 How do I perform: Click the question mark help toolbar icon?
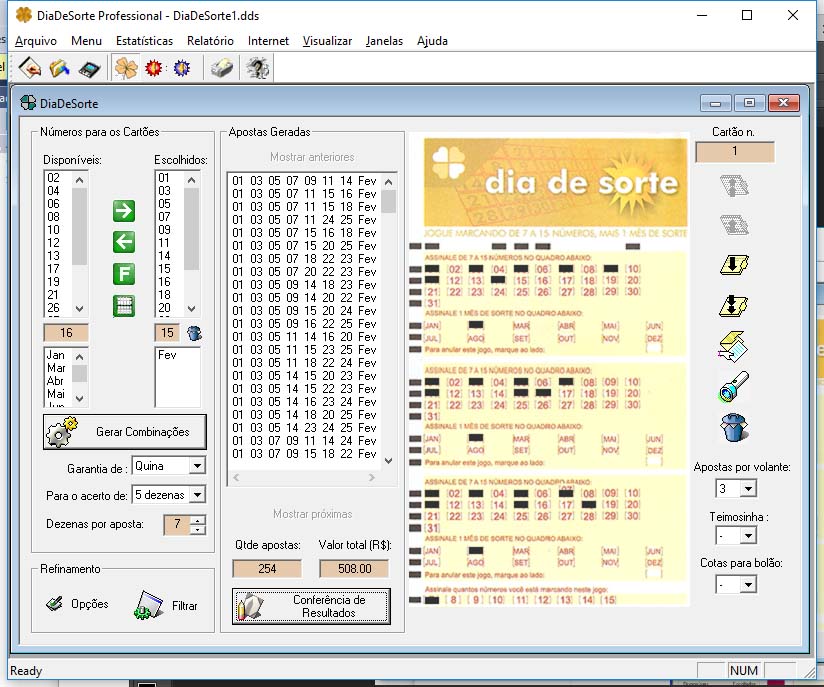(x=257, y=68)
